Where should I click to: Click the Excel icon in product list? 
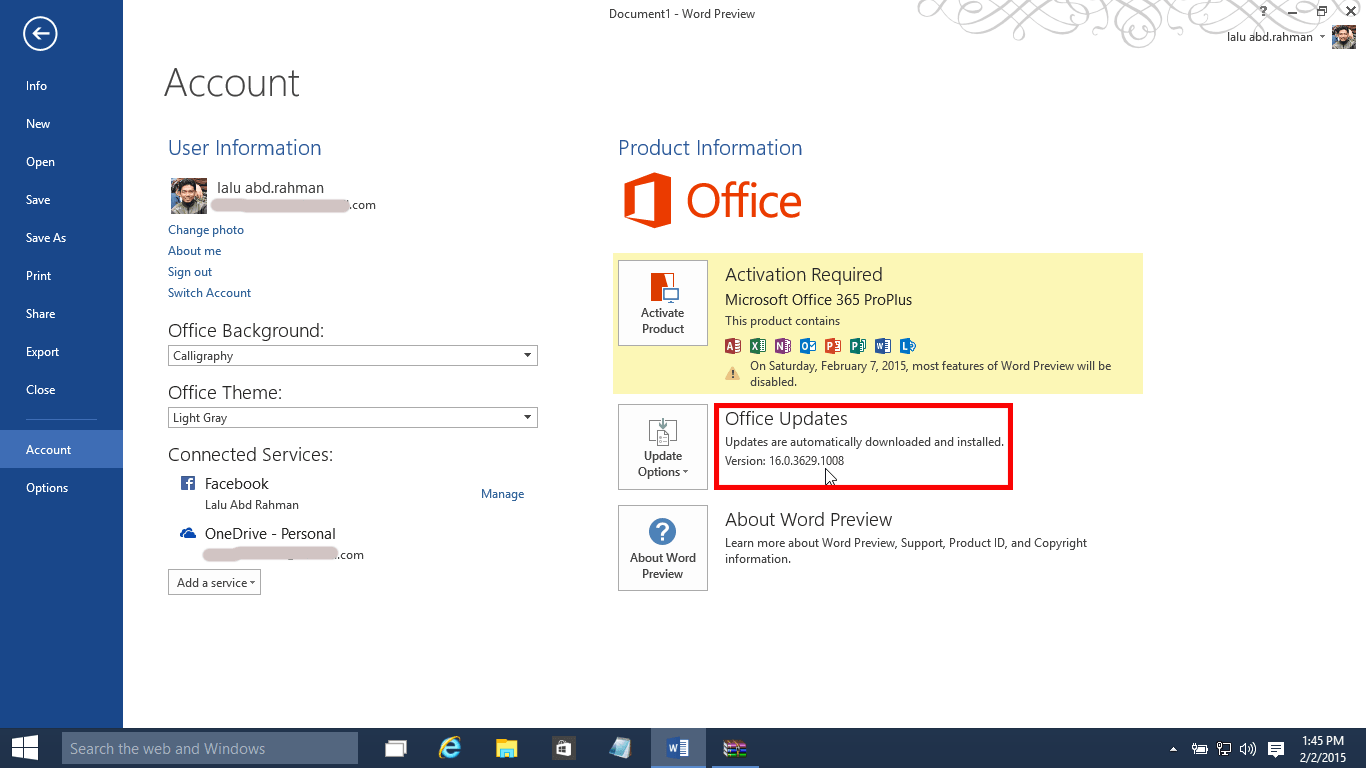pos(758,346)
